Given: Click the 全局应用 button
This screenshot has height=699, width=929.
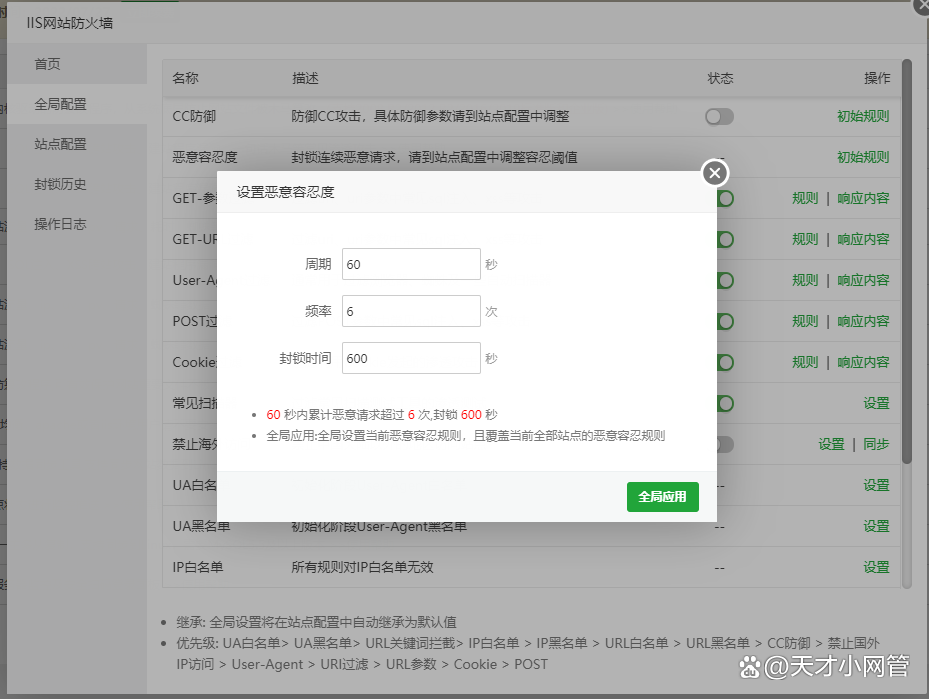Looking at the screenshot, I should [x=662, y=495].
